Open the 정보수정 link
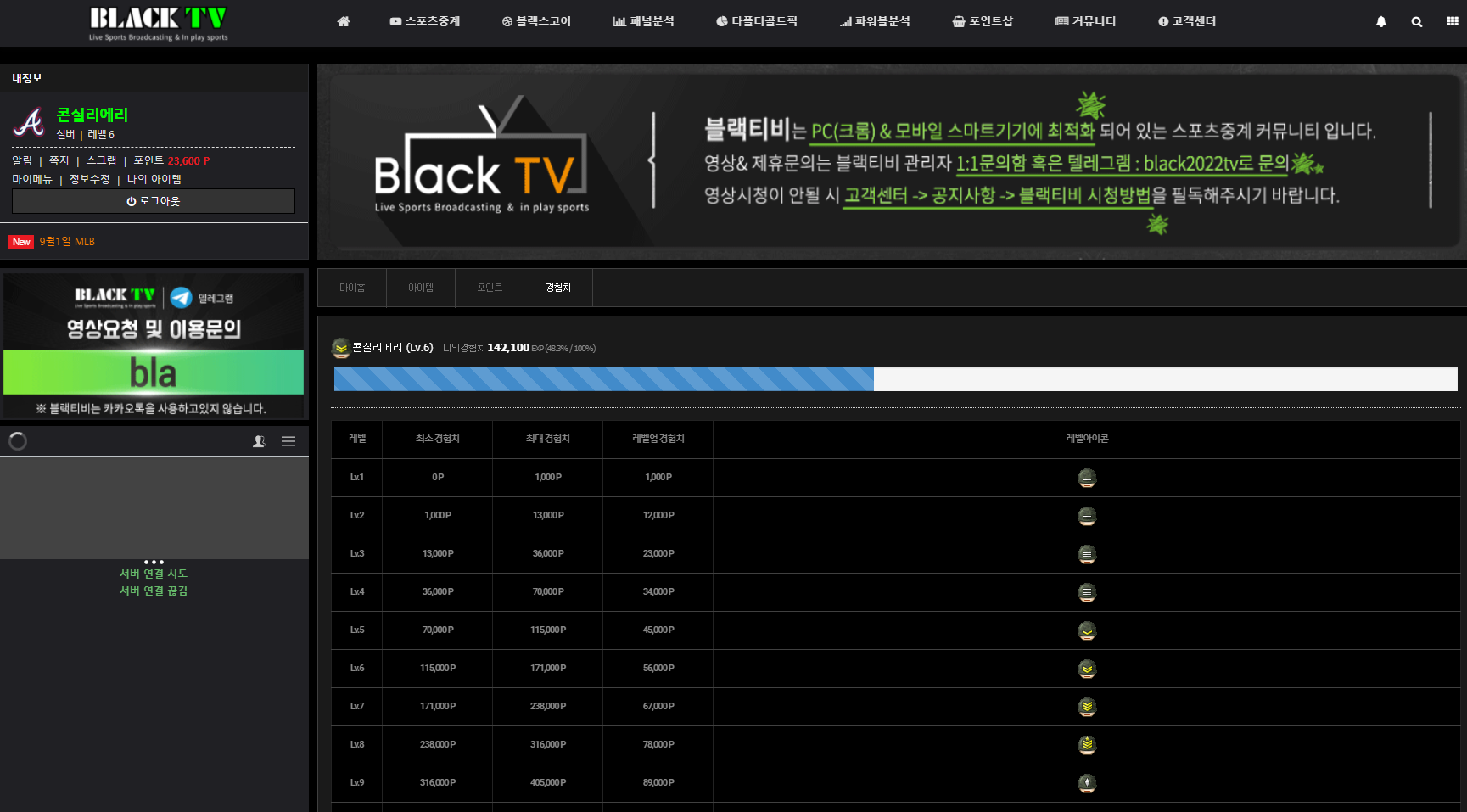This screenshot has width=1467, height=812. pos(89,179)
